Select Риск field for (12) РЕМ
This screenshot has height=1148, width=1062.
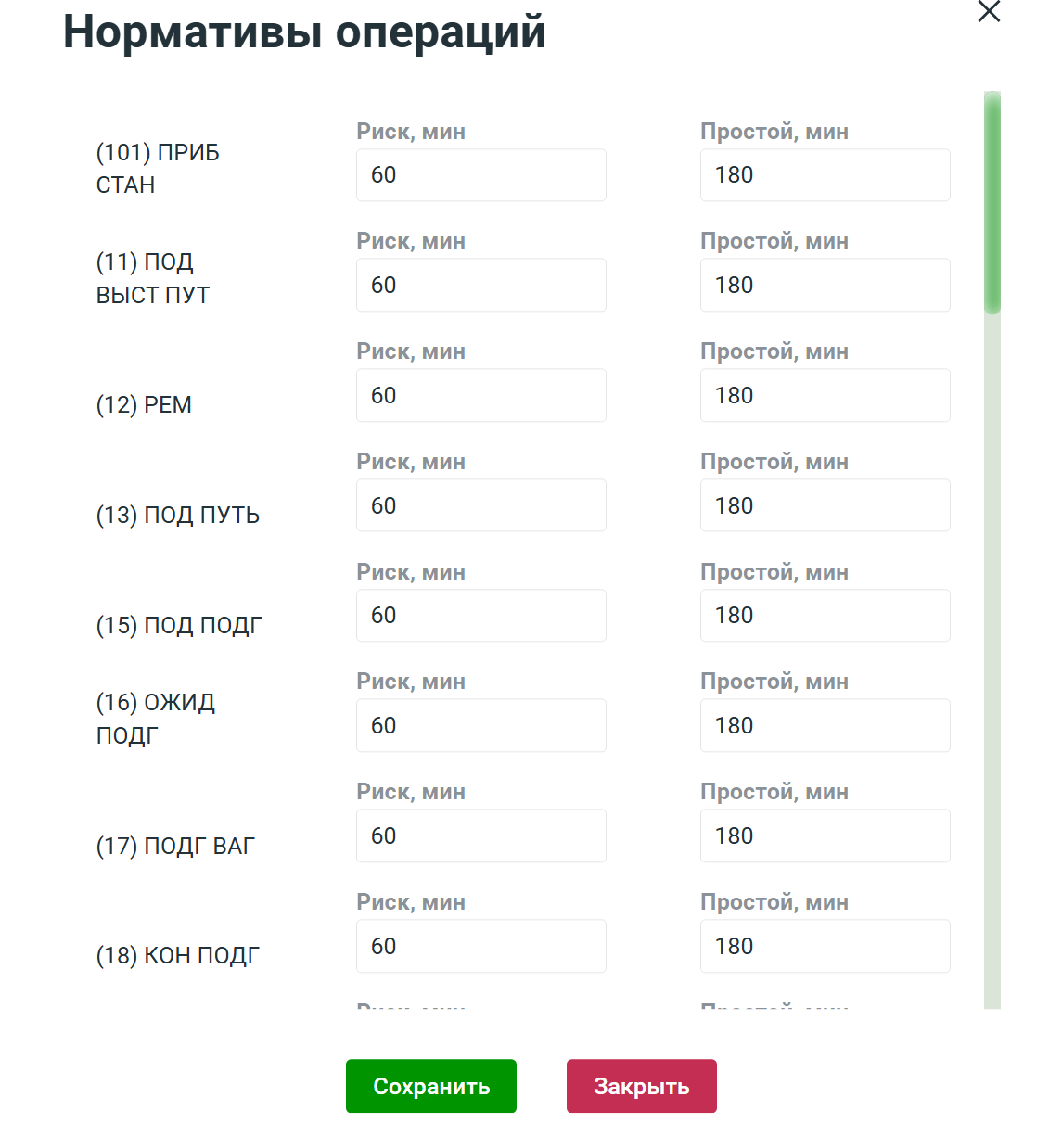click(x=480, y=396)
